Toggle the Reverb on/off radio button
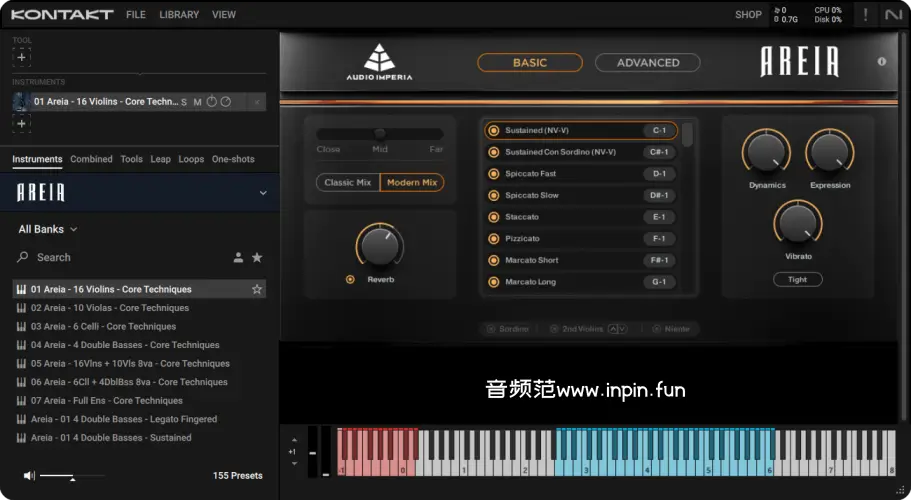This screenshot has height=500, width=911. [x=350, y=279]
